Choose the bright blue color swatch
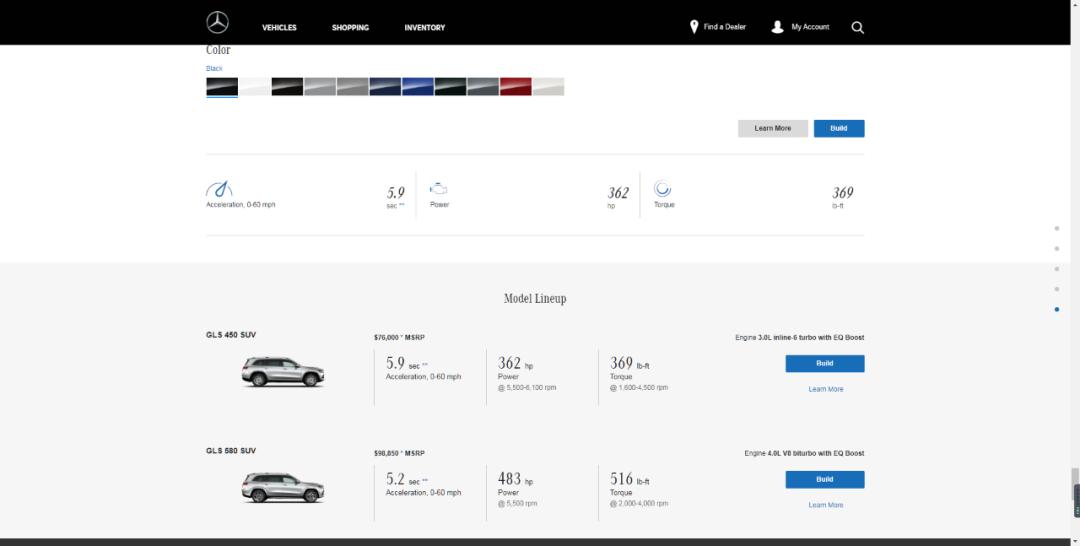Screen dimensions: 1080x546 (418, 87)
